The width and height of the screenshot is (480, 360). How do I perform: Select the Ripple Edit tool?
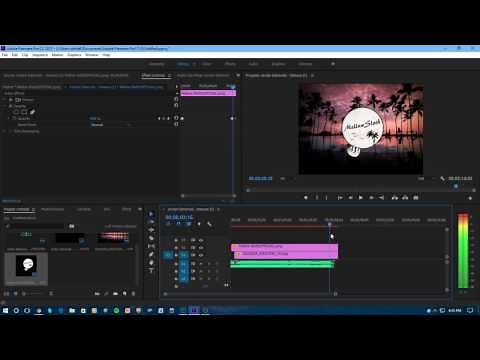tap(151, 230)
